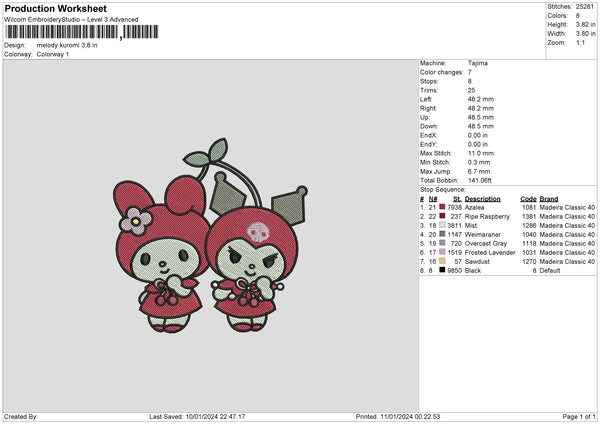Click the 'Overcast Gray' description text
600x424 pixels.
pos(486,243)
